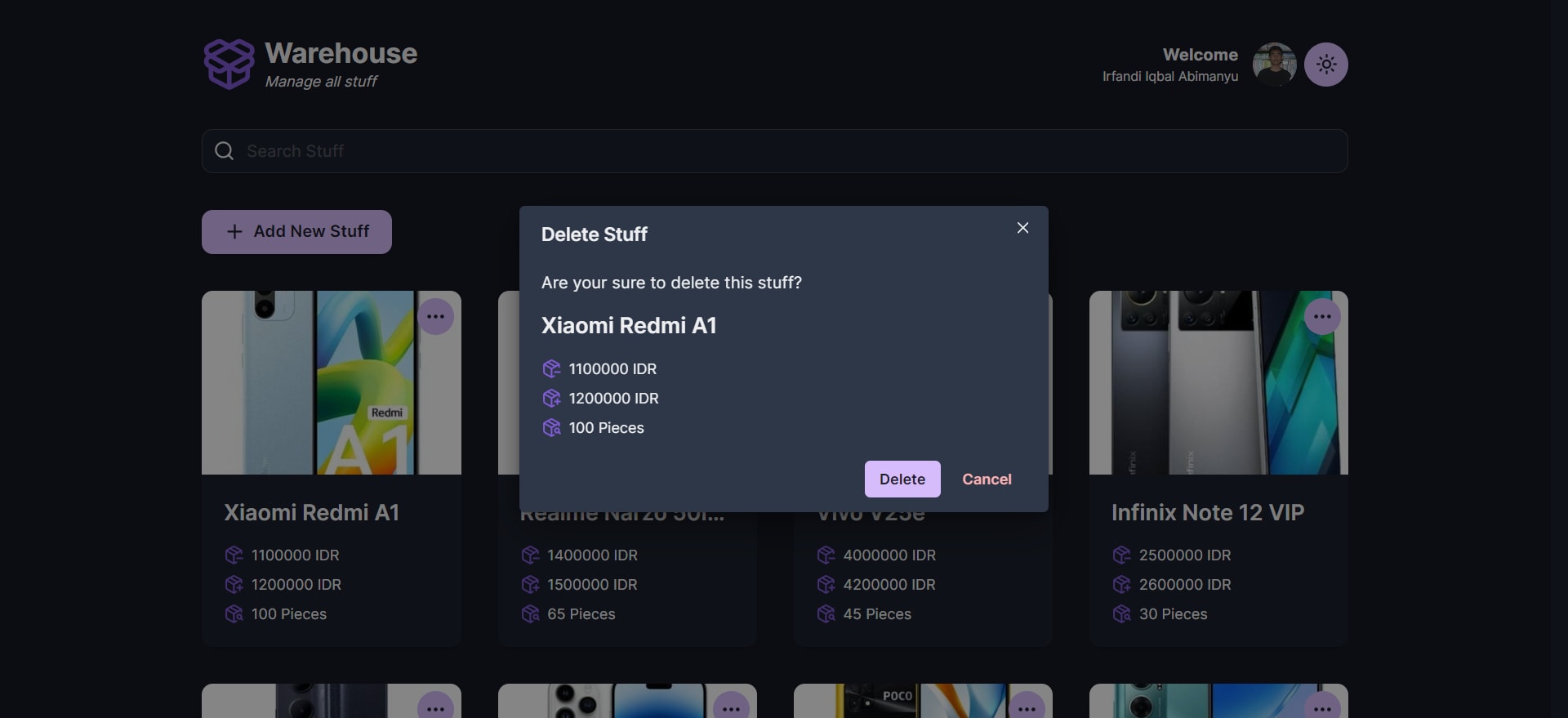Cancel the Delete Stuff dialog
Viewport: 1568px width, 718px height.
(x=987, y=479)
